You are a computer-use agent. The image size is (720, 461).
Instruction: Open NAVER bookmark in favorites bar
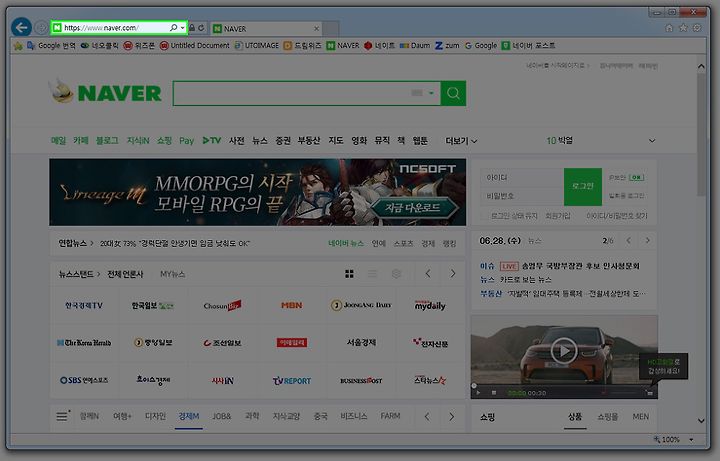coord(343,45)
